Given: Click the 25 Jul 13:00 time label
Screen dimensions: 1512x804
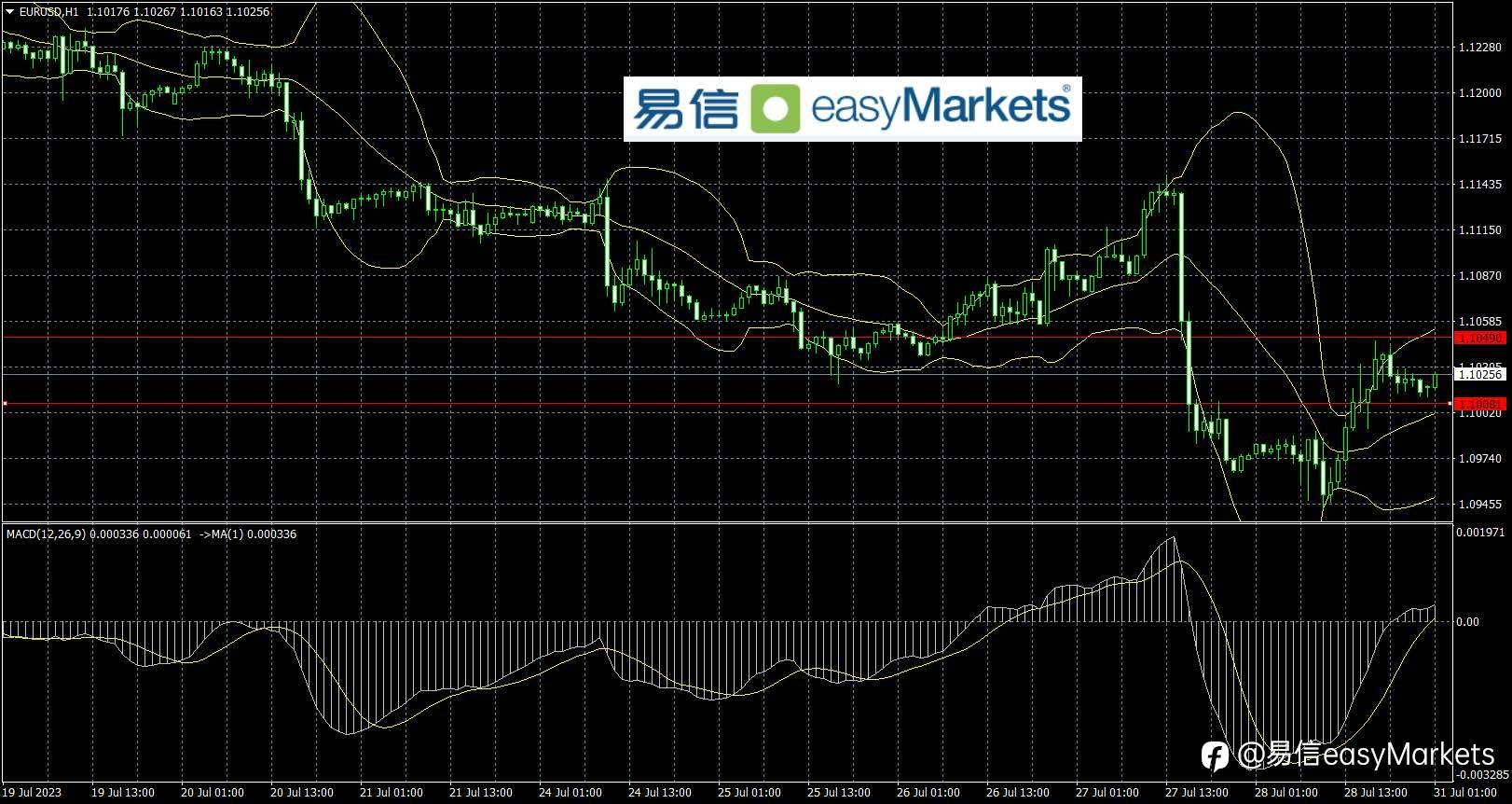Looking at the screenshot, I should click(839, 793).
